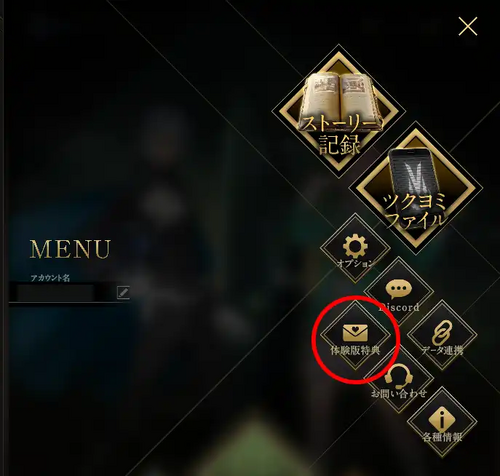Click the アカウント名 input field
500x476 pixels.
(62, 293)
